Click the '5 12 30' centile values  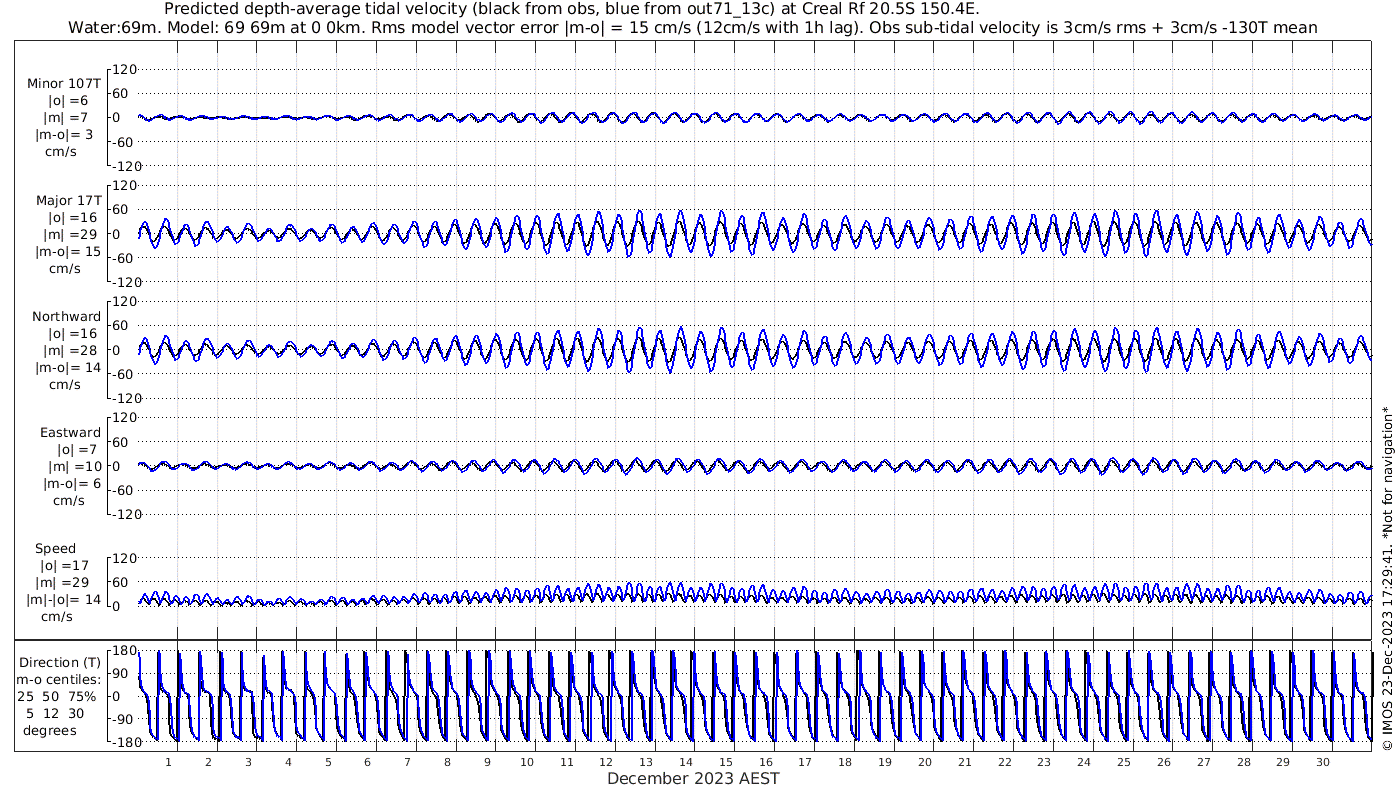[56, 714]
